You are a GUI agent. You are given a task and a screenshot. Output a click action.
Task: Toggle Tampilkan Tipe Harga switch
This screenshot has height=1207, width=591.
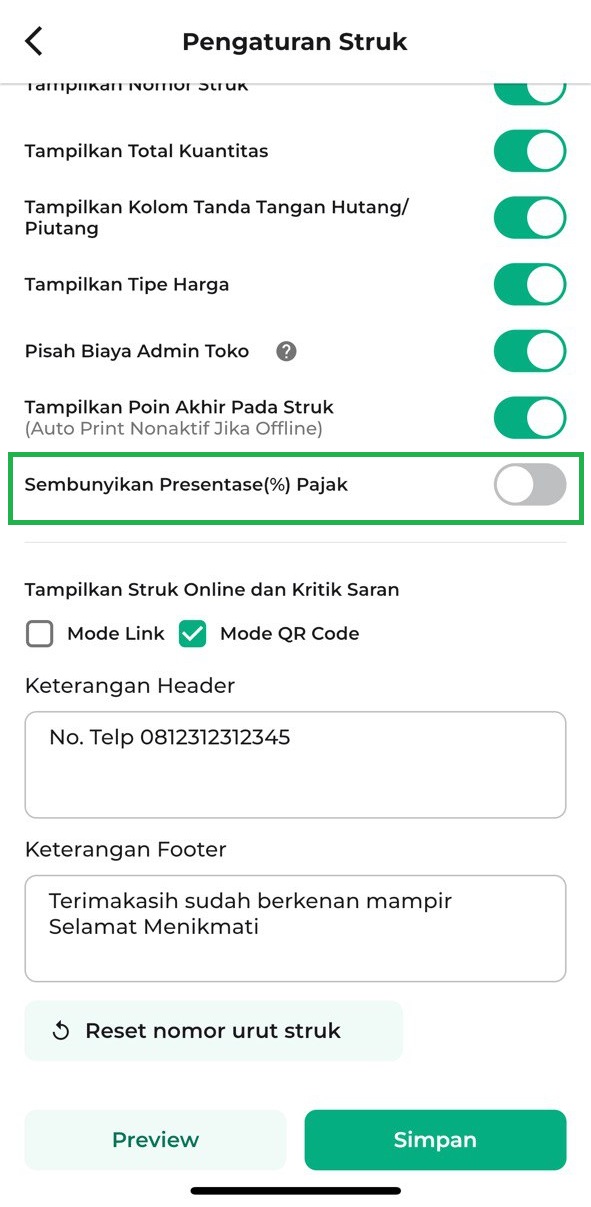pyautogui.click(x=530, y=284)
